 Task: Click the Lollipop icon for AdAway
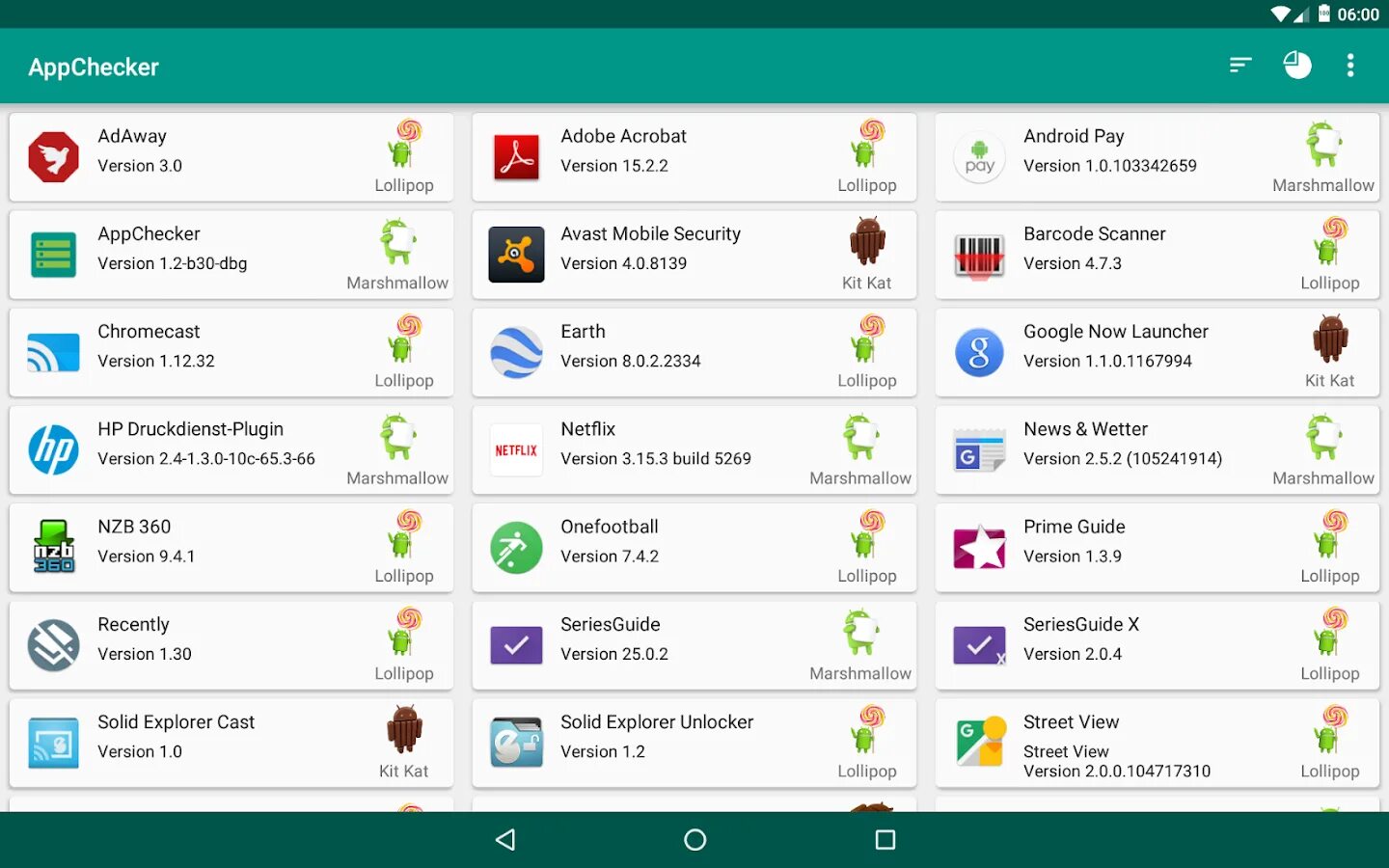405,144
